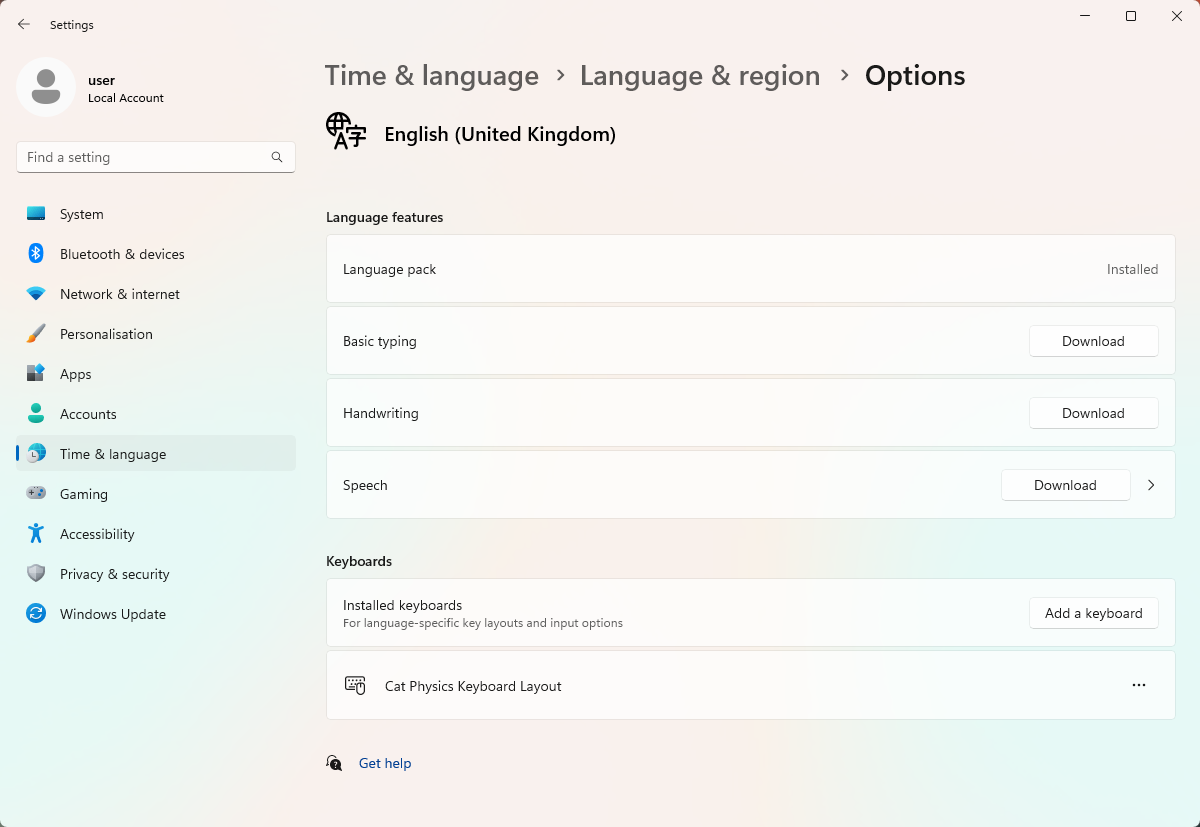Download the Handwriting feature
Viewport: 1200px width, 827px height.
(1093, 413)
